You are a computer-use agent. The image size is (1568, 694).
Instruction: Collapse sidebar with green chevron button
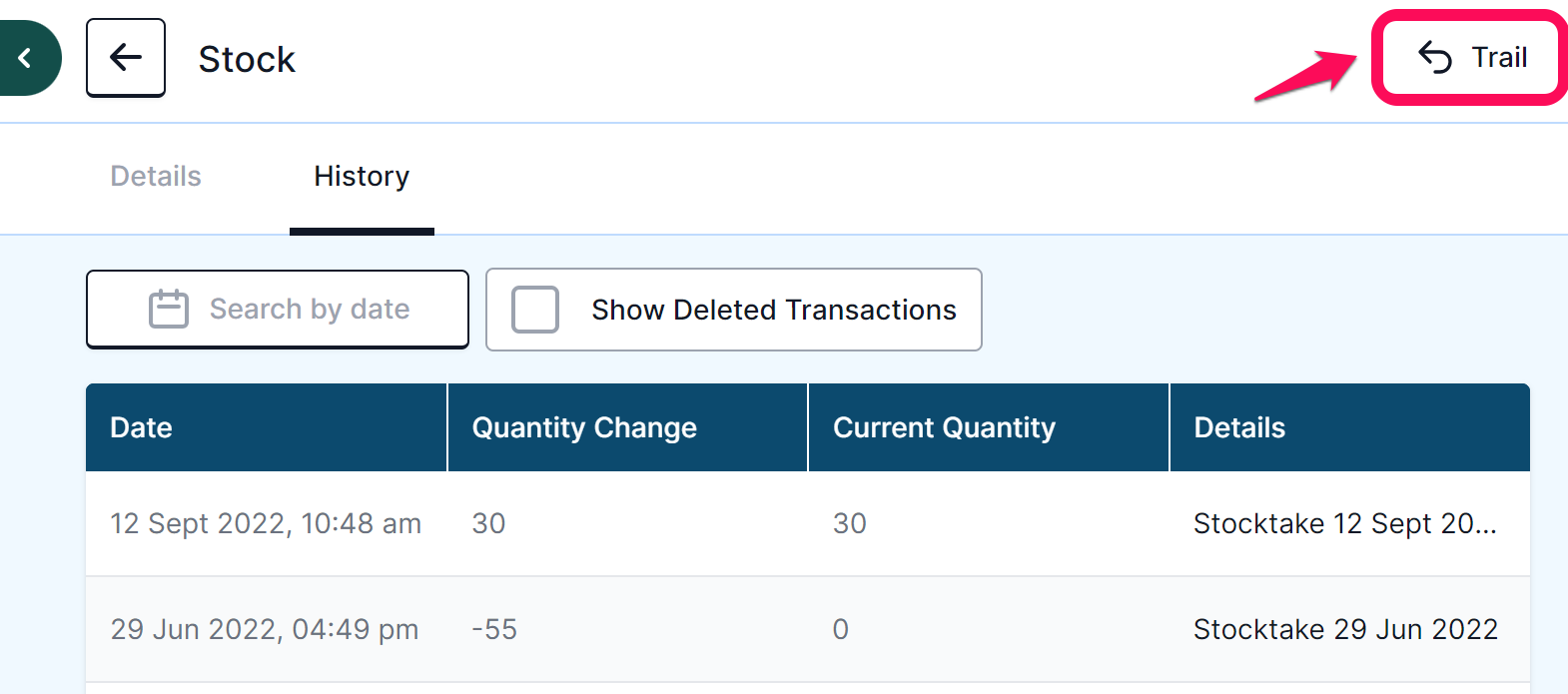point(26,58)
